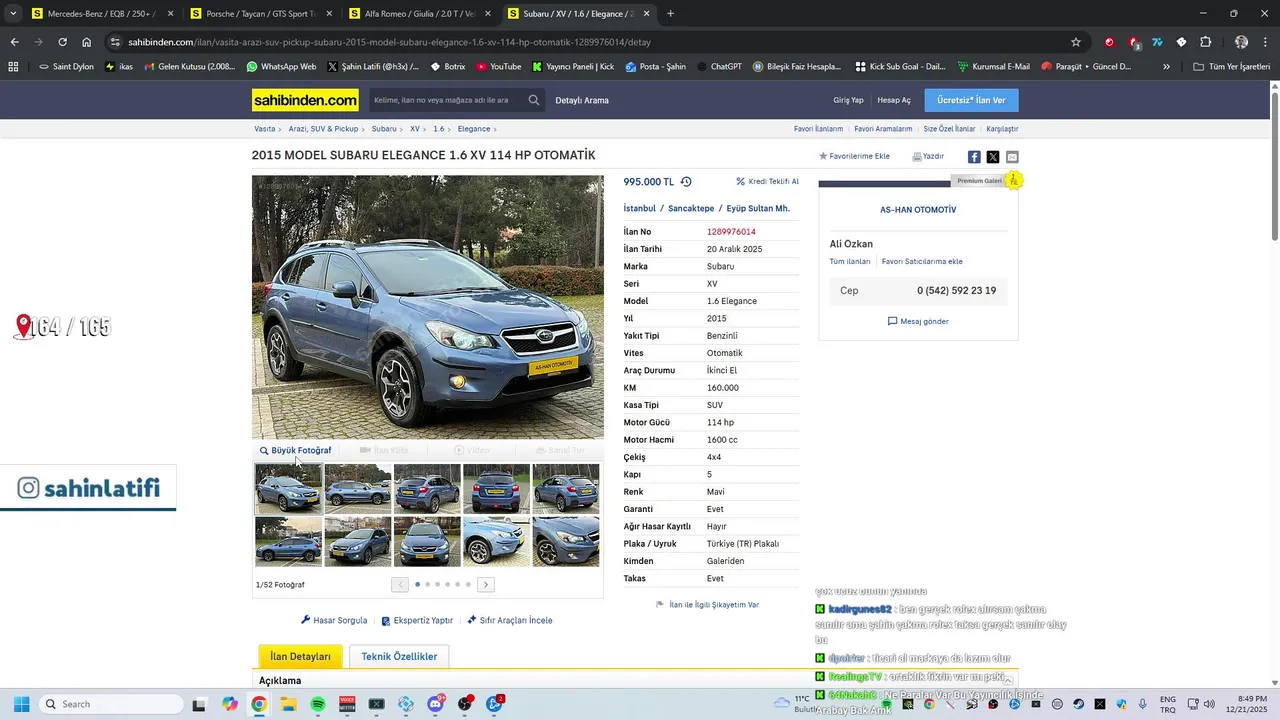Click Mesaj gönder to seller
The width and height of the screenshot is (1280, 720).
point(918,321)
